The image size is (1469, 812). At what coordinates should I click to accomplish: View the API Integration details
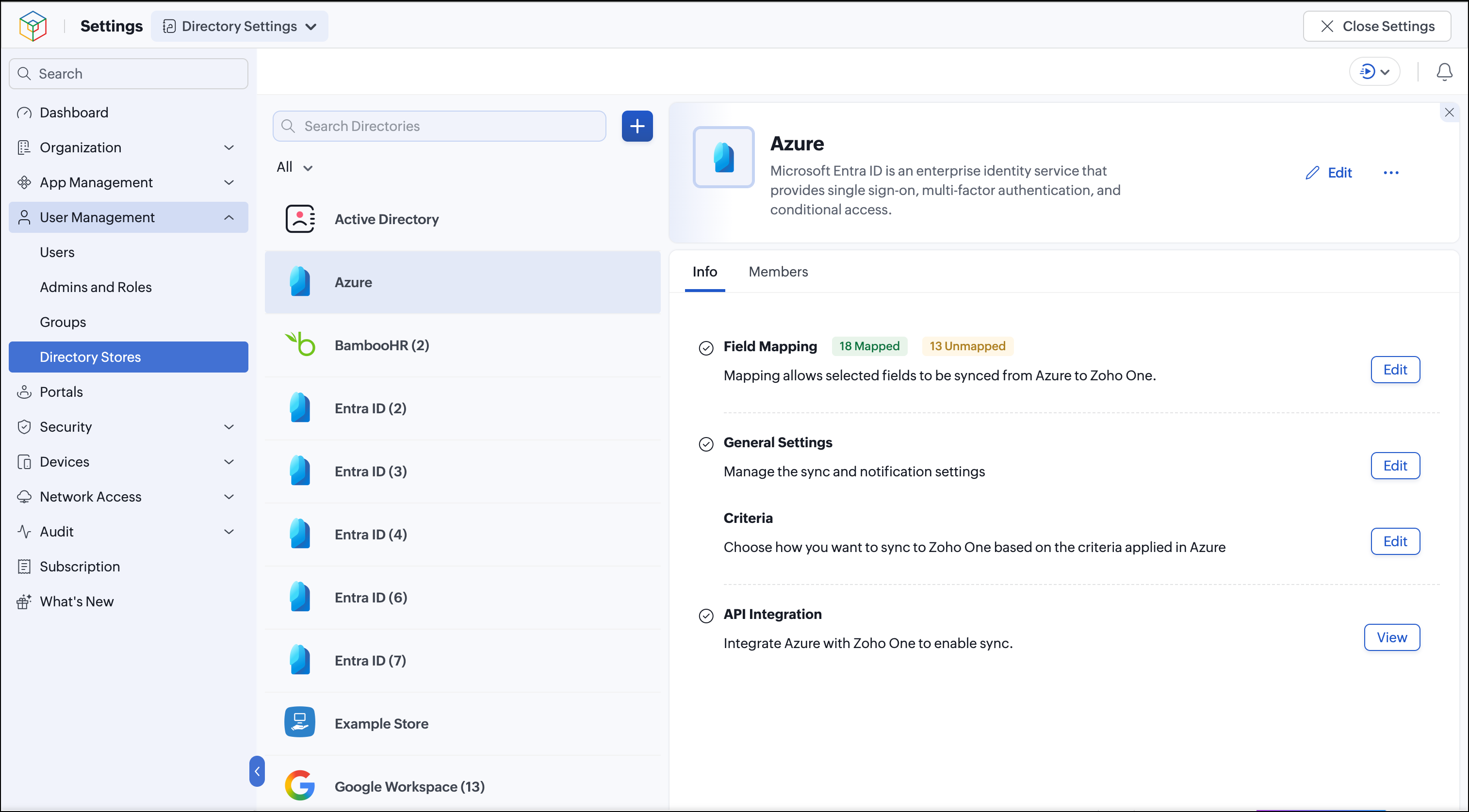(1391, 637)
